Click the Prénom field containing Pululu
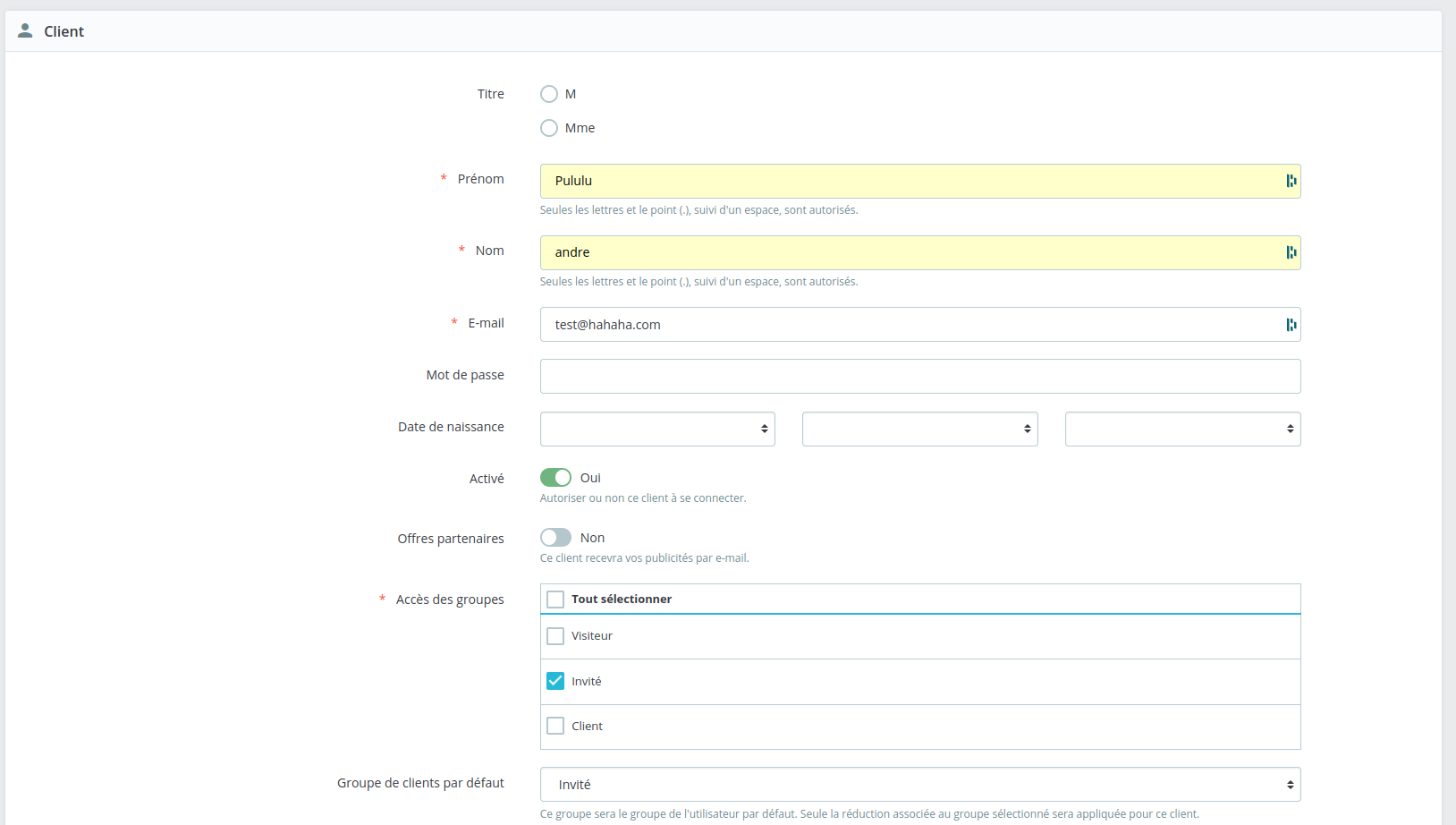The image size is (1456, 825). tap(894, 180)
